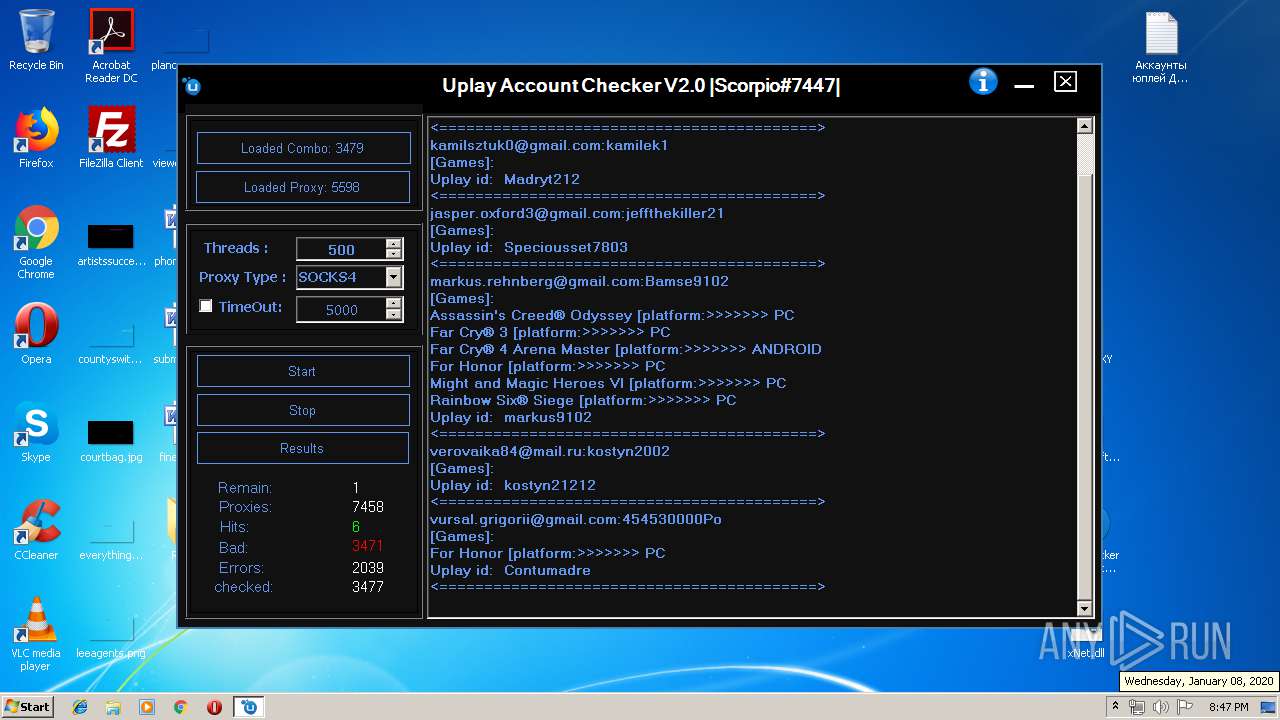
Task: Decrease Threads value with down arrow
Action: pos(394,254)
